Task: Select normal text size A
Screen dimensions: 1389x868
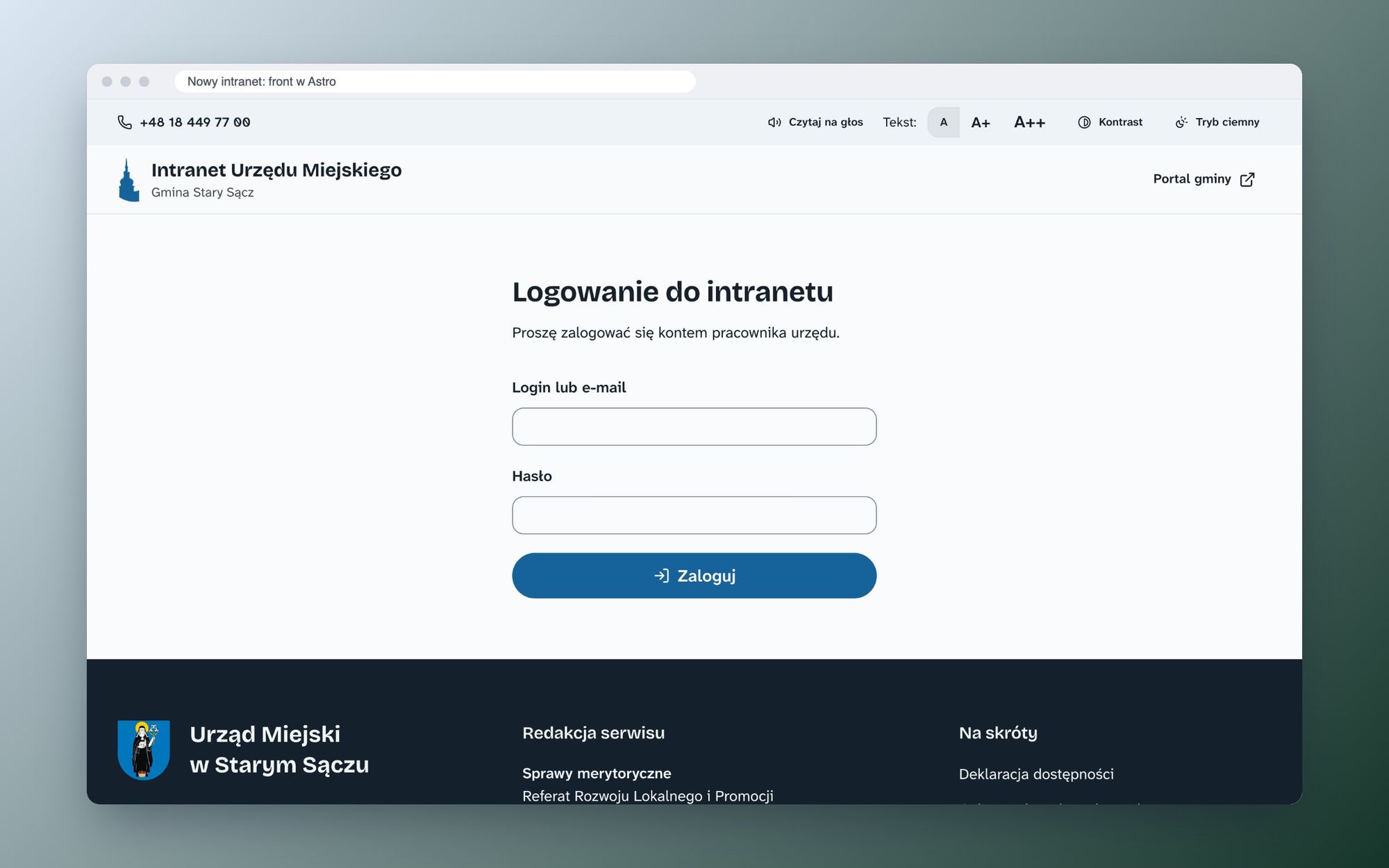Action: [x=943, y=122]
